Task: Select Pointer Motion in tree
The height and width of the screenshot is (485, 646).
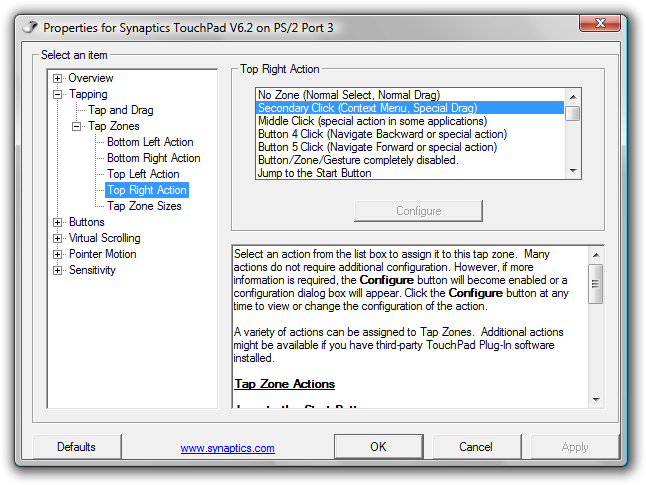Action: click(103, 254)
